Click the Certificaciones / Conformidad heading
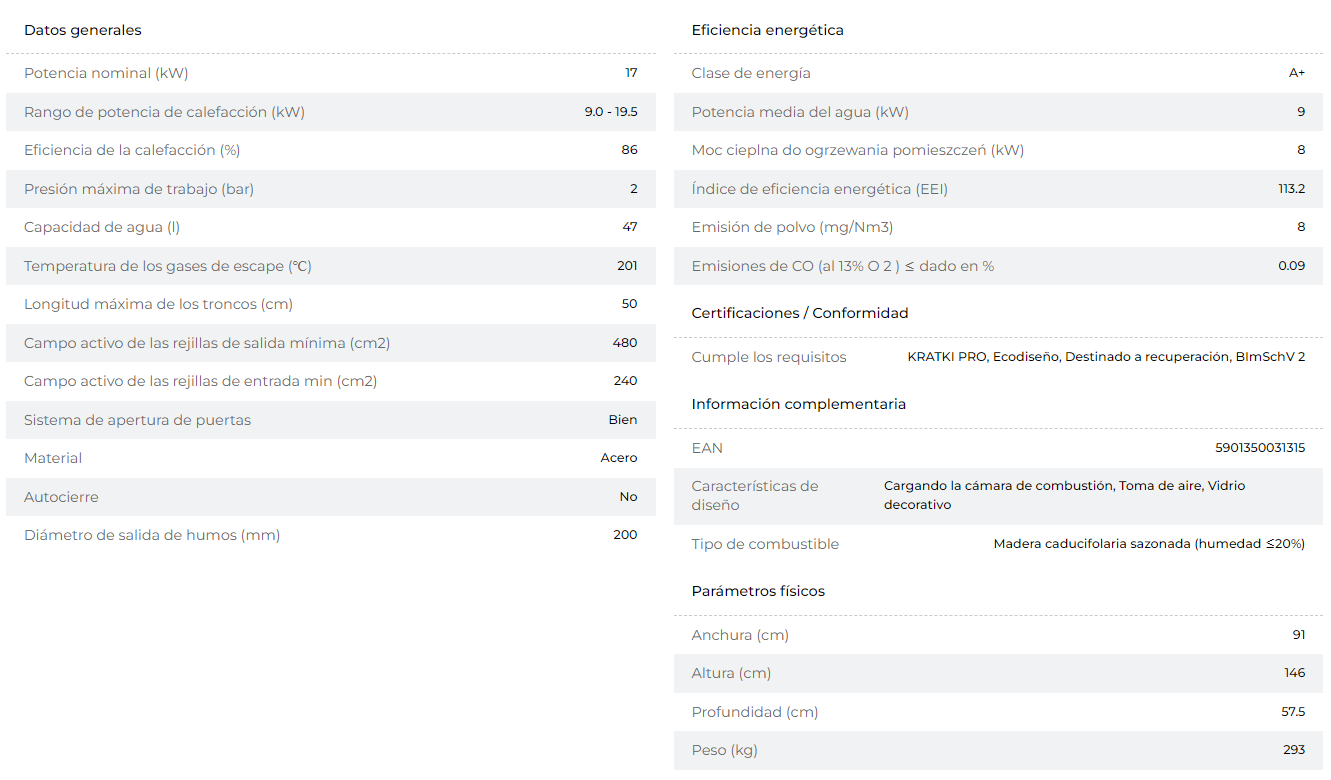Image resolution: width=1331 pixels, height=780 pixels. coord(800,313)
